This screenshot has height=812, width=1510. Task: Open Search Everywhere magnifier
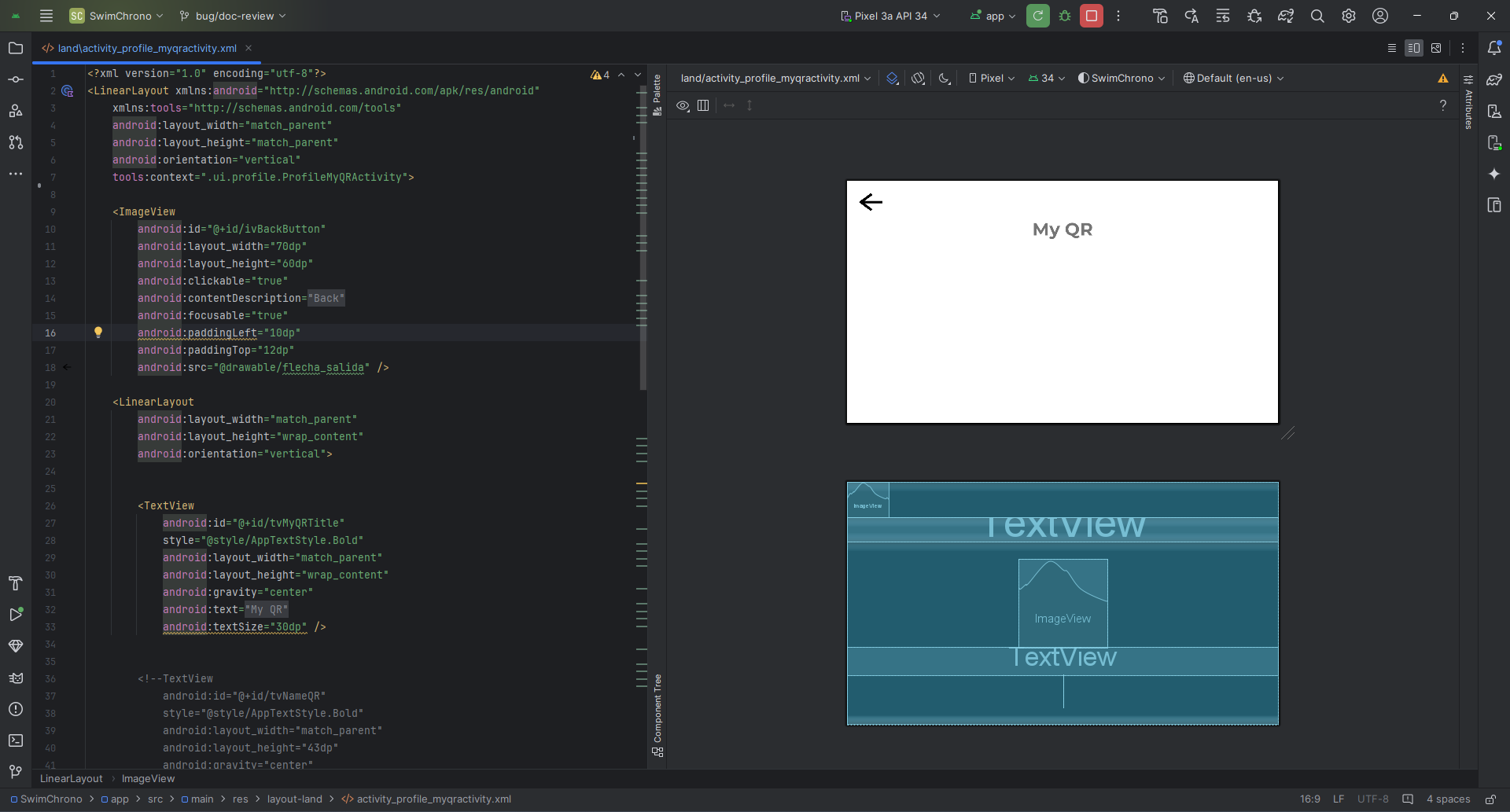tap(1317, 16)
